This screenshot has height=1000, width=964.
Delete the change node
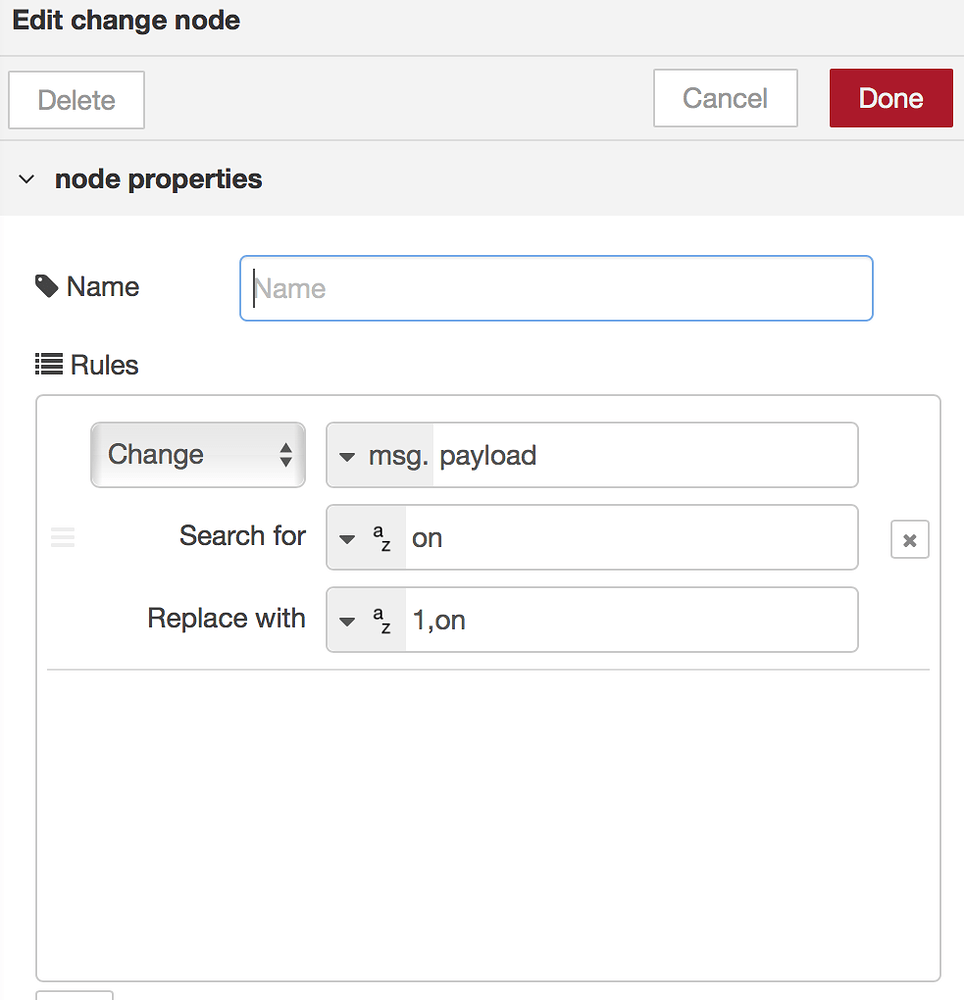(x=76, y=100)
